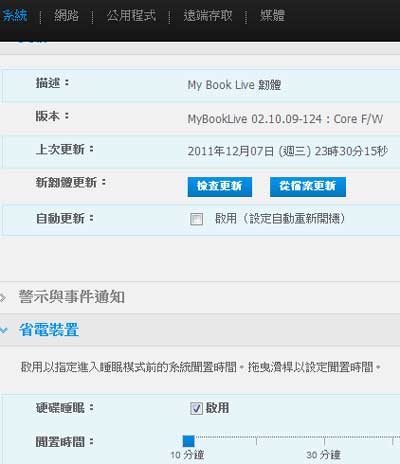Go to the 遠端存取 tab
This screenshot has width=400, height=464.
point(208,16)
